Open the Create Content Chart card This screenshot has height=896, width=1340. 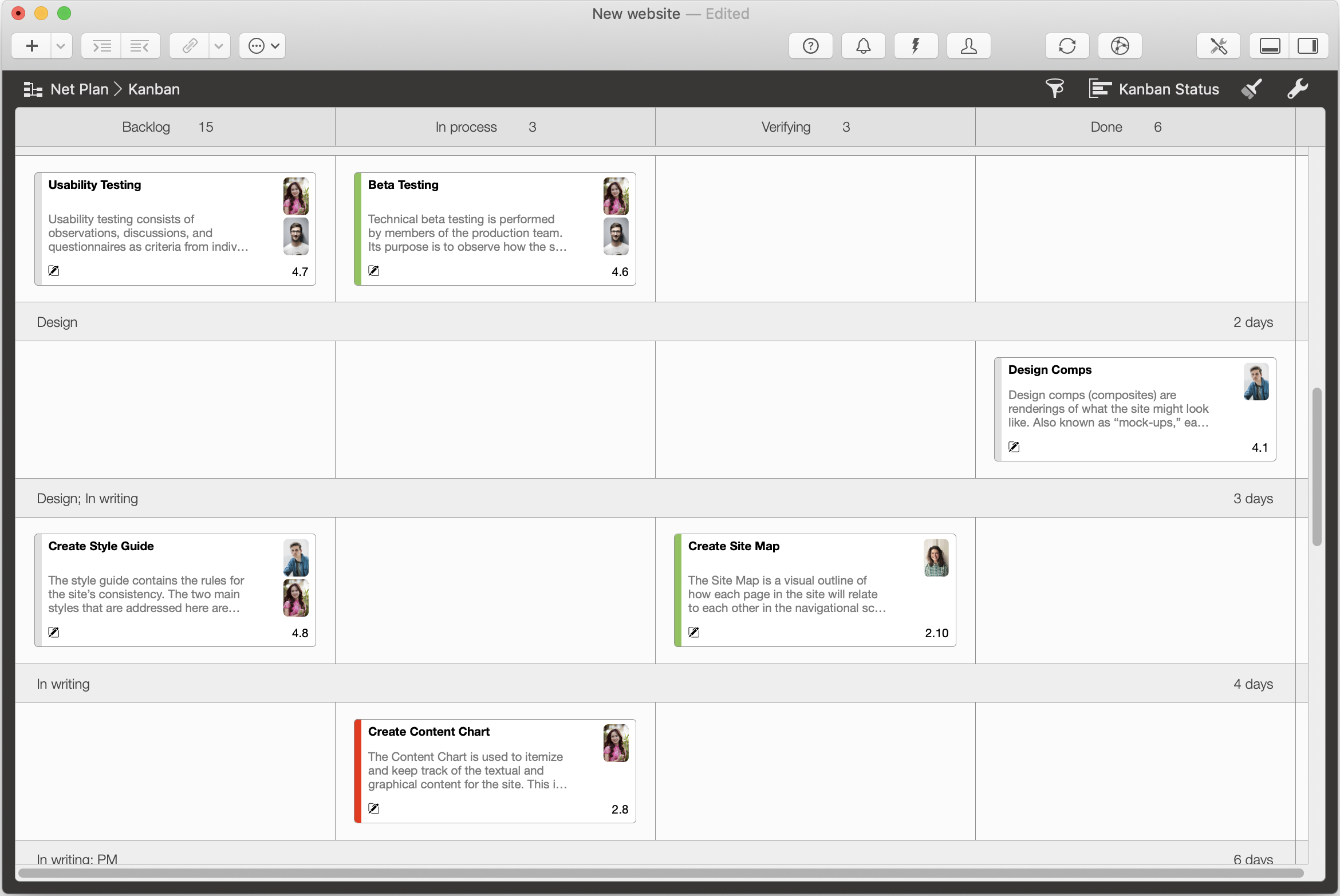click(x=495, y=771)
